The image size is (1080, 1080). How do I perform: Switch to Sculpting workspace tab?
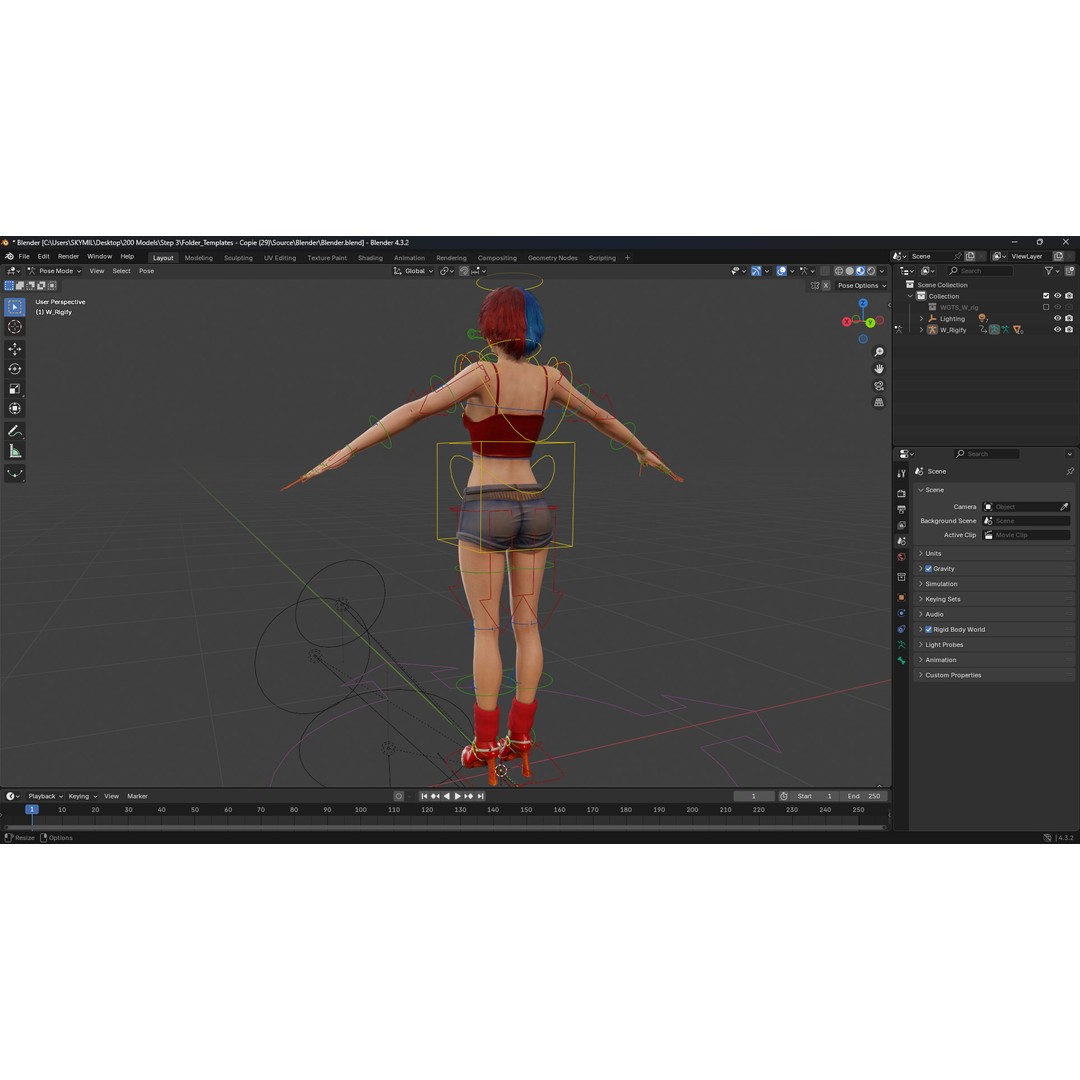point(238,258)
